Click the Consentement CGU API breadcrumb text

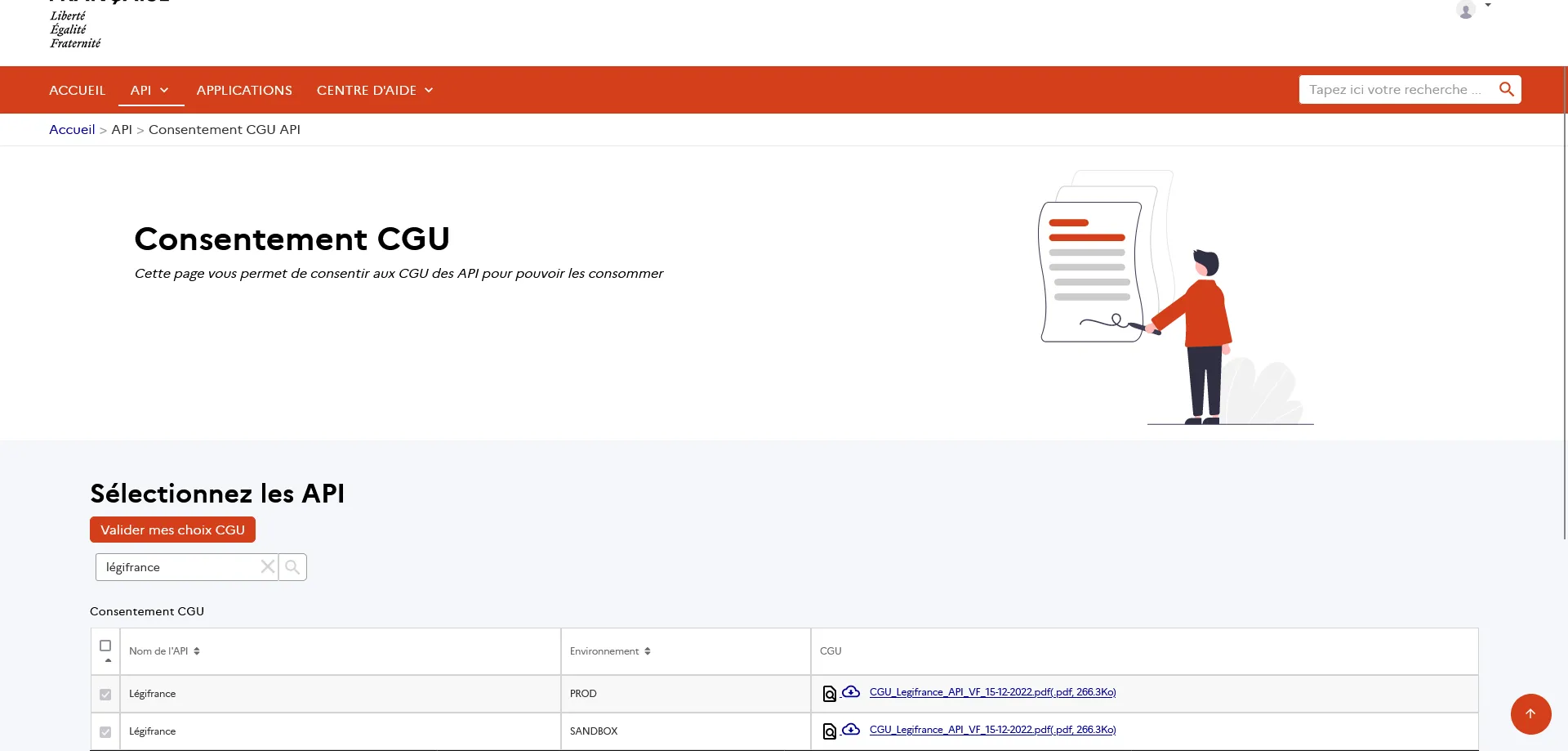click(x=225, y=129)
